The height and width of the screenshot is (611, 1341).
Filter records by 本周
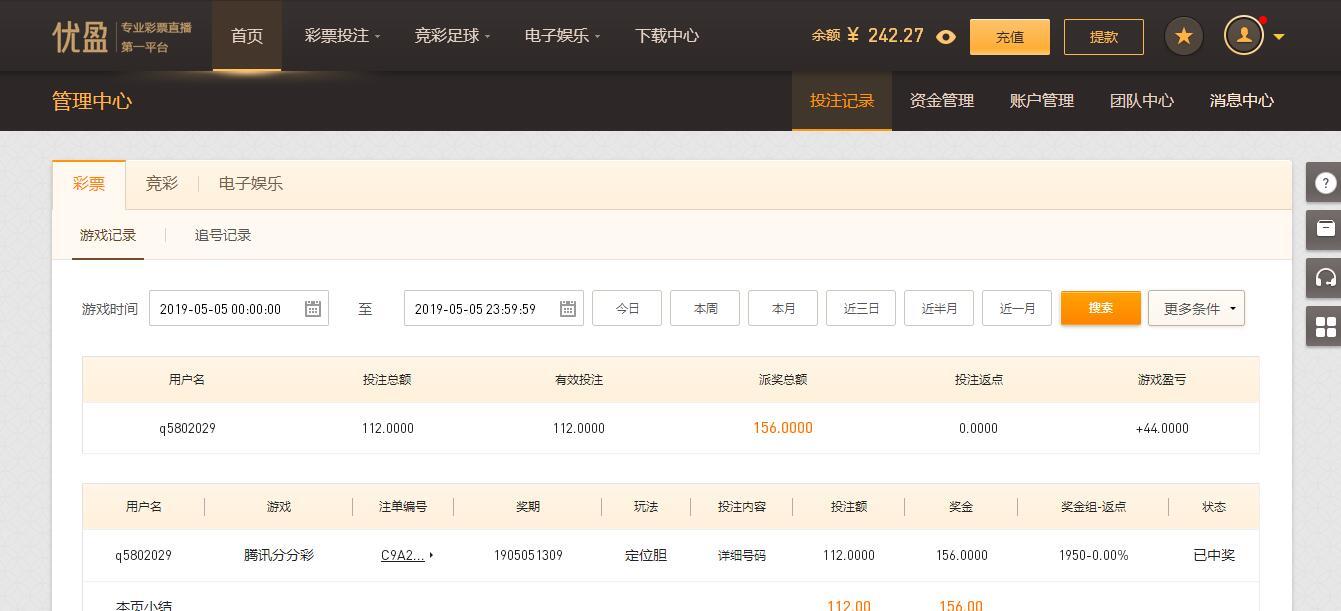[x=705, y=308]
